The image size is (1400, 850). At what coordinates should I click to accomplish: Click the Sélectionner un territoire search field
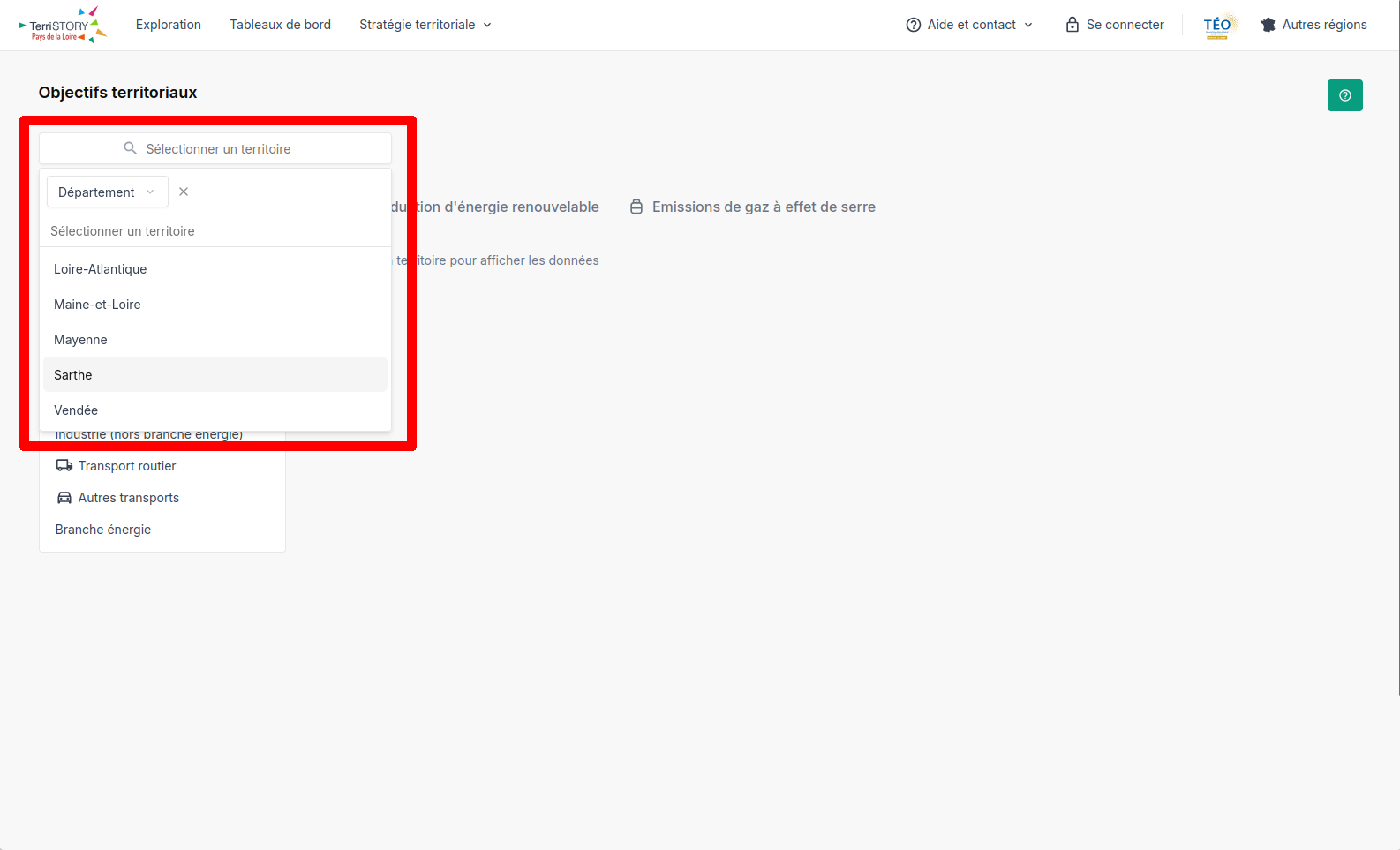click(x=215, y=148)
